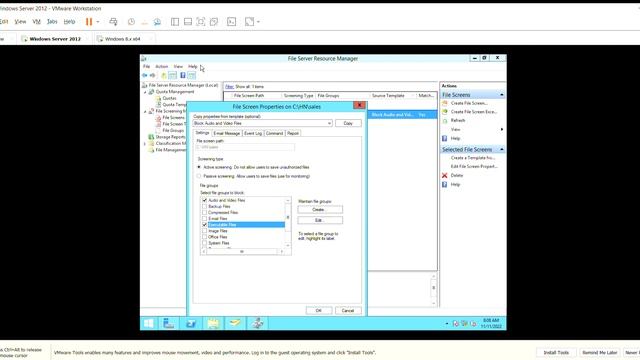
Task: Switch to the Windows 8.x x64 VM tab
Action: [122, 39]
